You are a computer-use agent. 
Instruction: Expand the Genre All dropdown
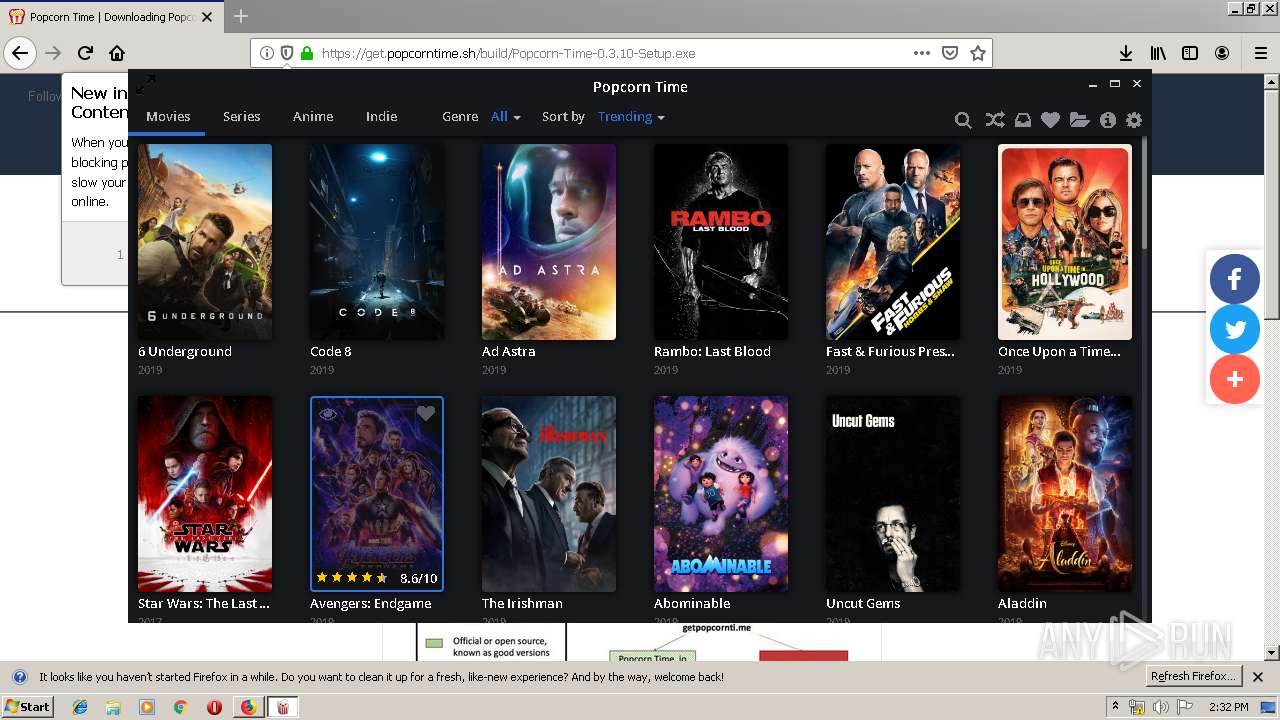[506, 116]
